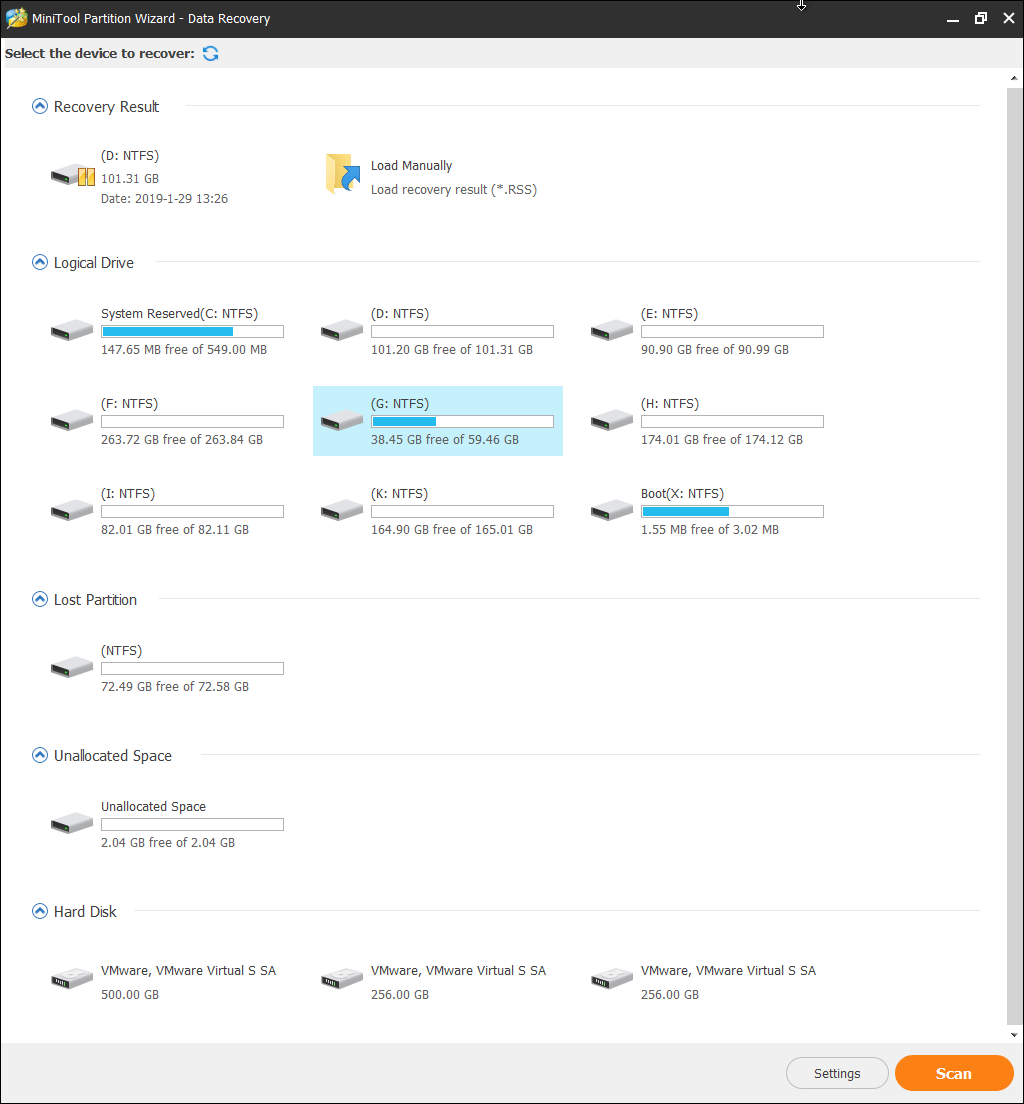This screenshot has width=1024, height=1104.
Task: Click the vertical scrollbar track
Action: [1014, 556]
